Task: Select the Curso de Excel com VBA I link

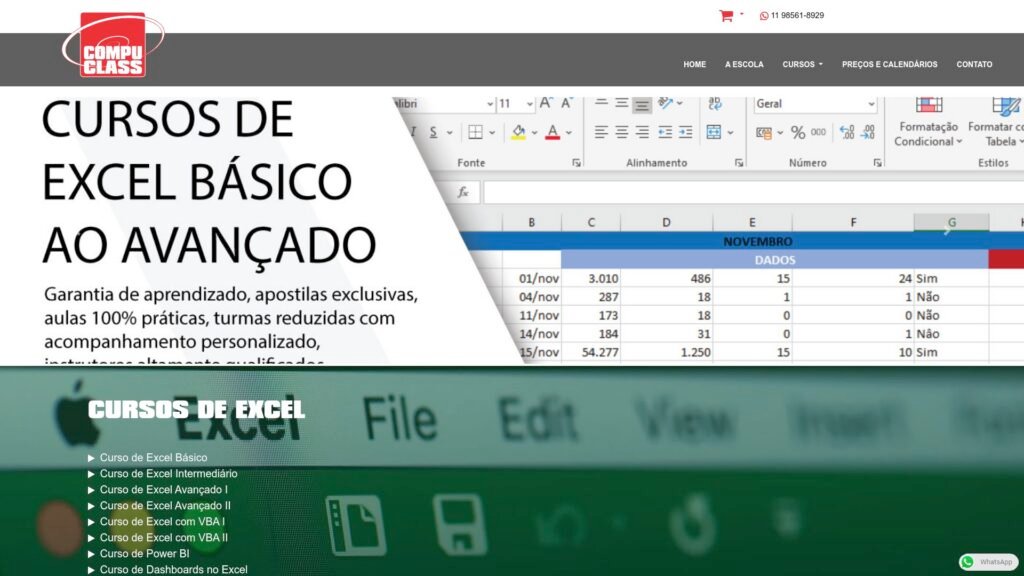Action: (x=162, y=522)
